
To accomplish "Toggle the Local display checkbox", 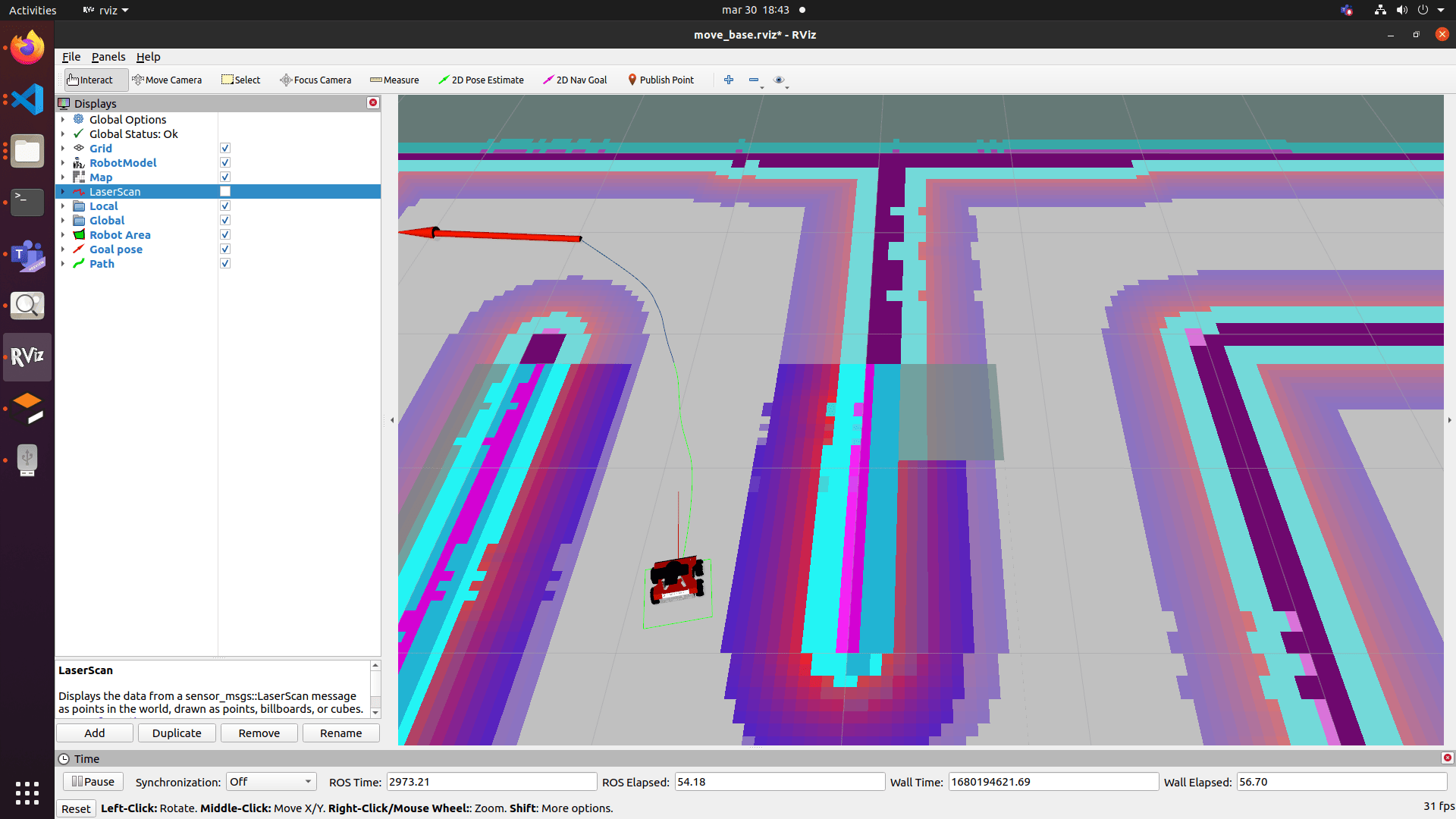I will coord(225,206).
